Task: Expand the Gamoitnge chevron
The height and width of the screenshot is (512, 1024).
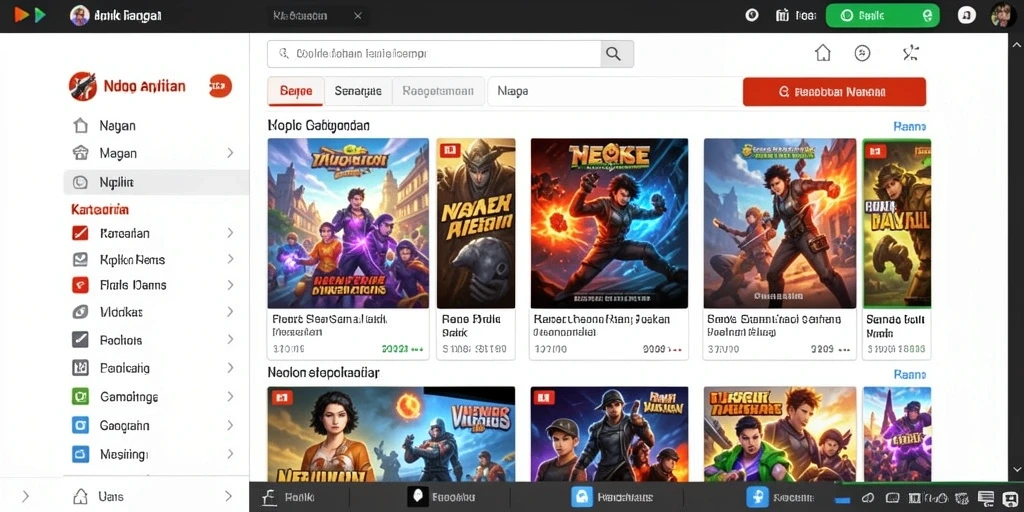Action: [231, 396]
